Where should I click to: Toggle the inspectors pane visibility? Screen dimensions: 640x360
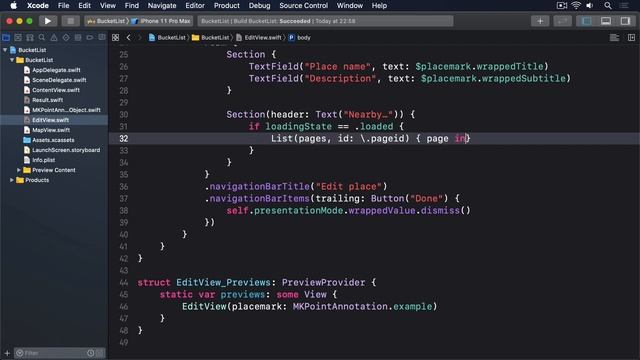click(x=625, y=21)
